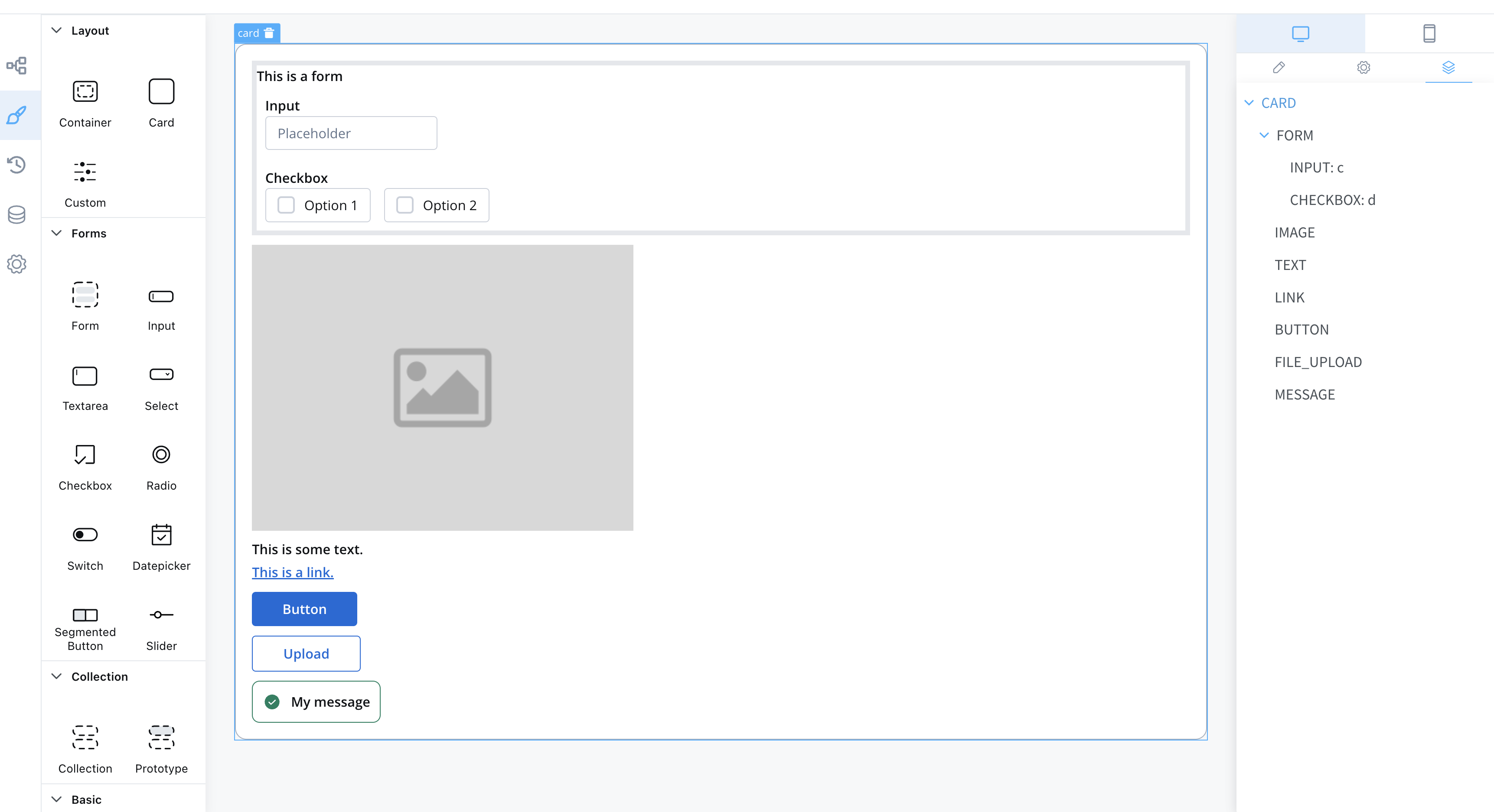This screenshot has width=1494, height=812.
Task: Pick the Slider component
Action: click(161, 628)
